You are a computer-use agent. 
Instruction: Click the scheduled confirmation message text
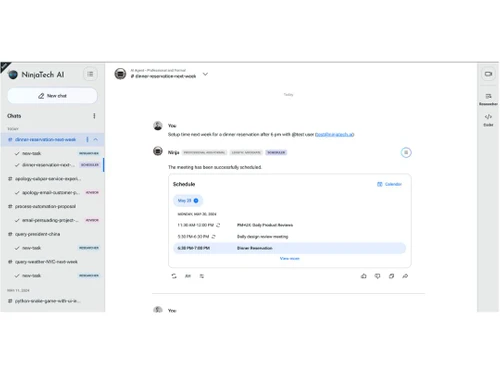215,167
